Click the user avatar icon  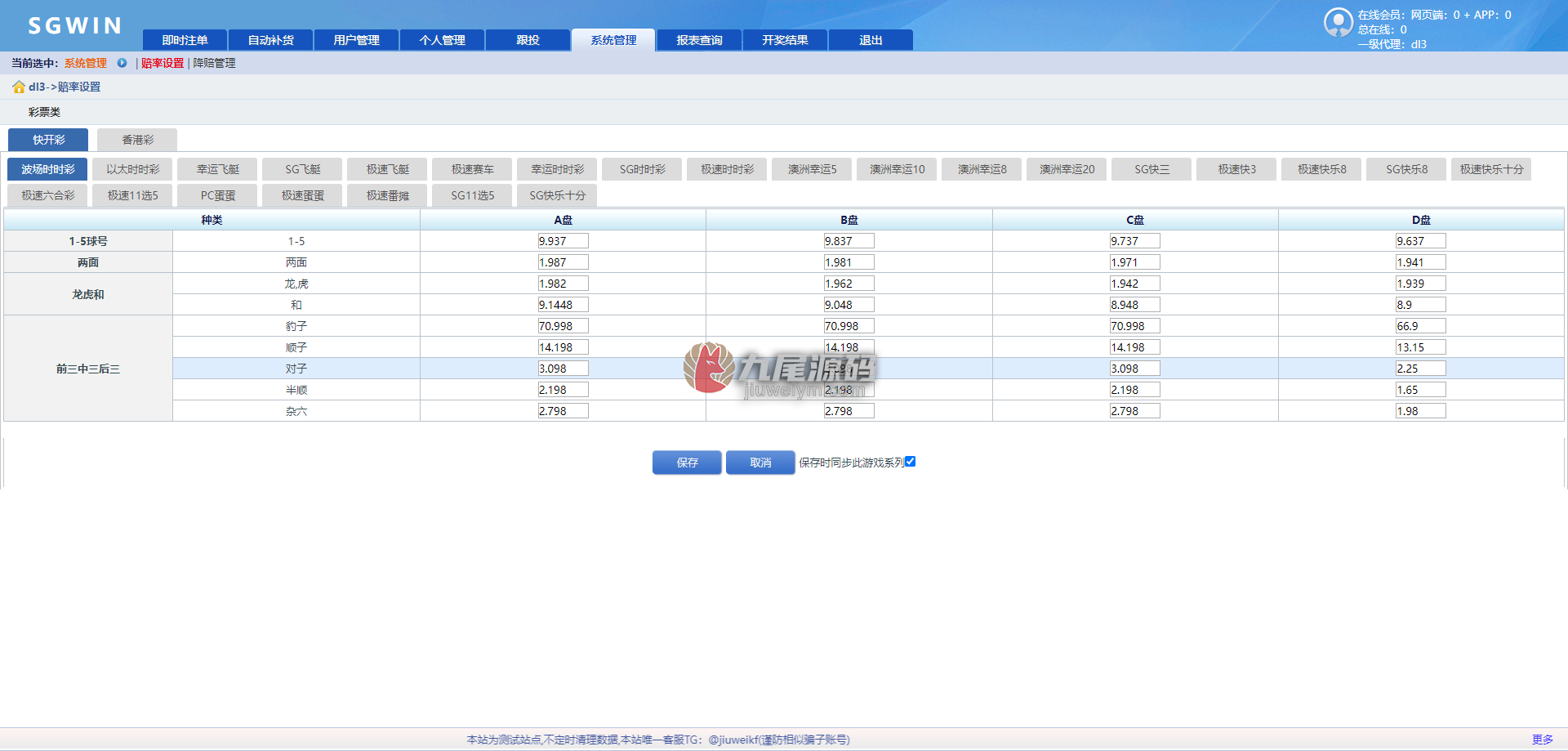point(1339,22)
